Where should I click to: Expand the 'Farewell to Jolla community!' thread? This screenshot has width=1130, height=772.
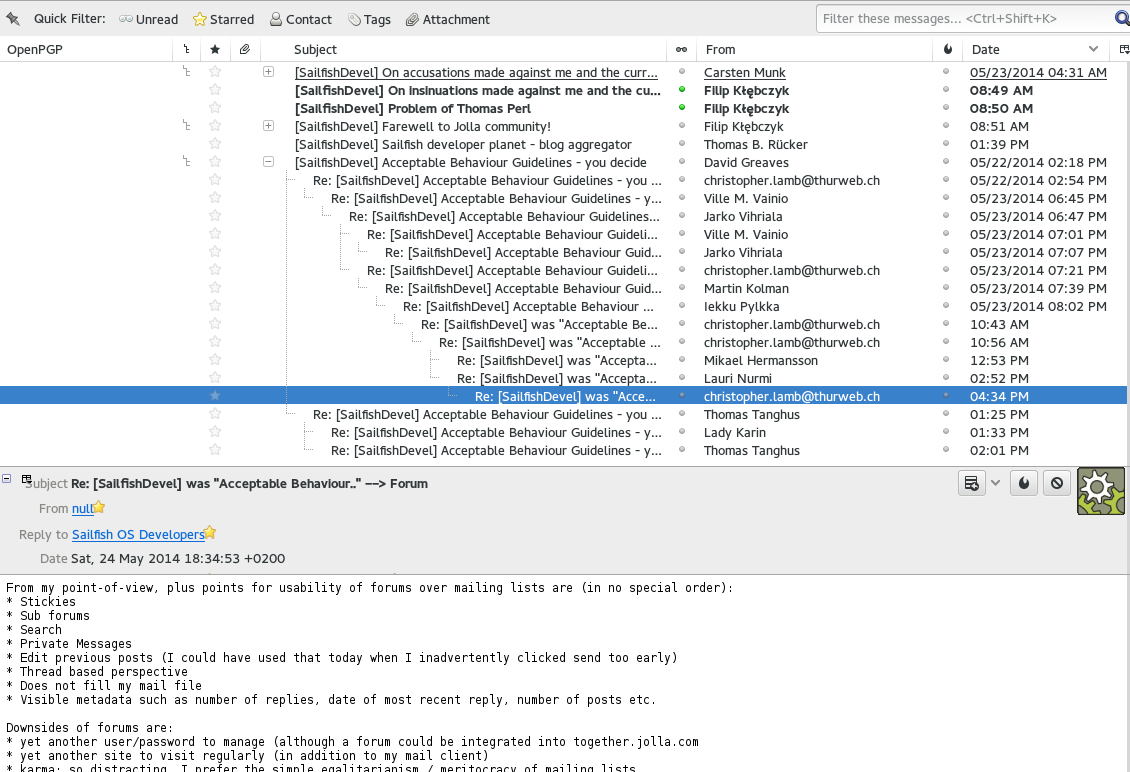point(268,126)
